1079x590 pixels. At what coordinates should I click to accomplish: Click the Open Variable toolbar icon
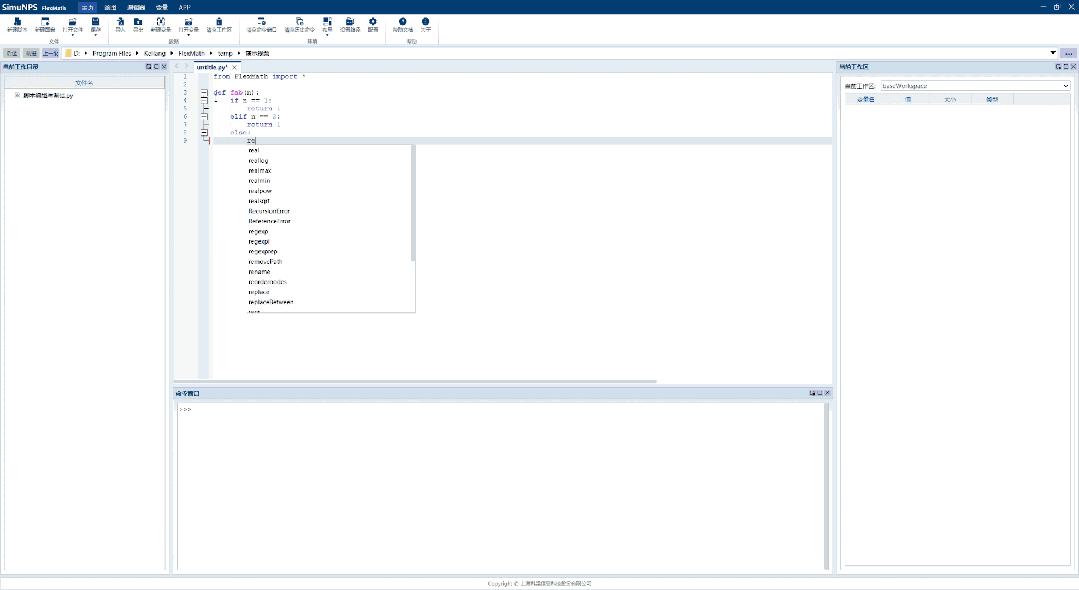tap(187, 25)
